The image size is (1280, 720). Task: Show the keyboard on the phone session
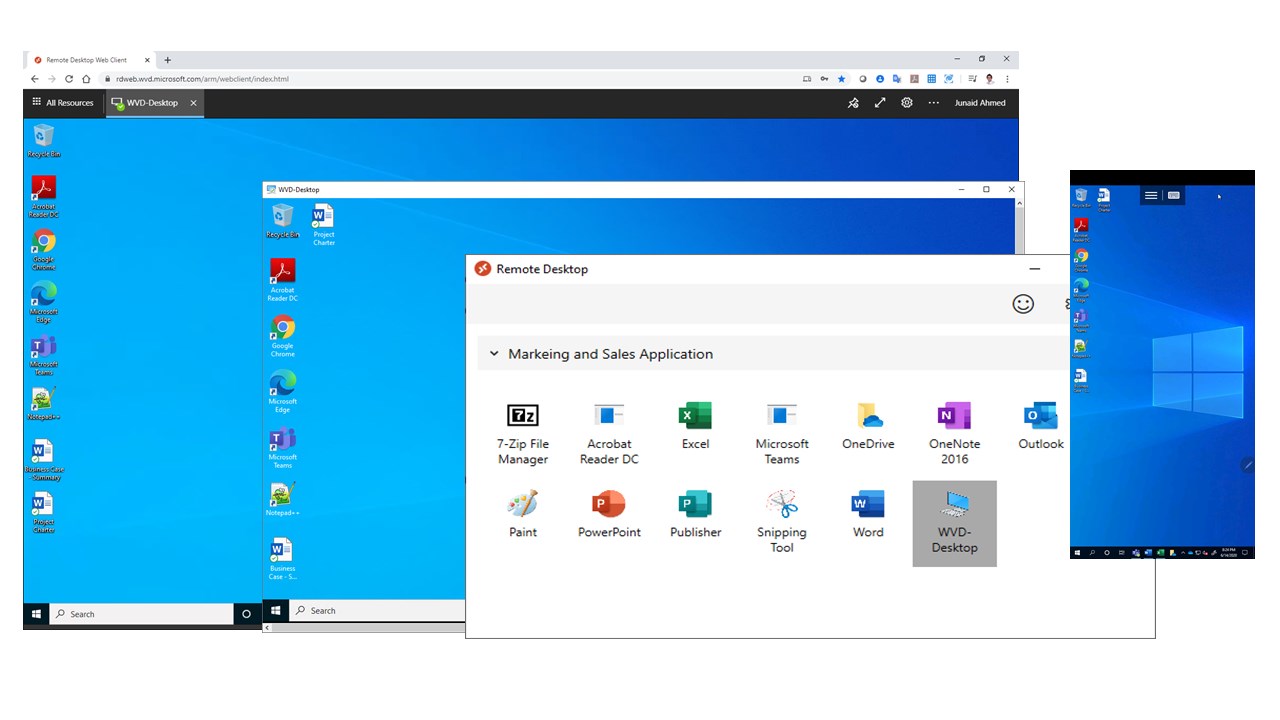coord(1174,196)
